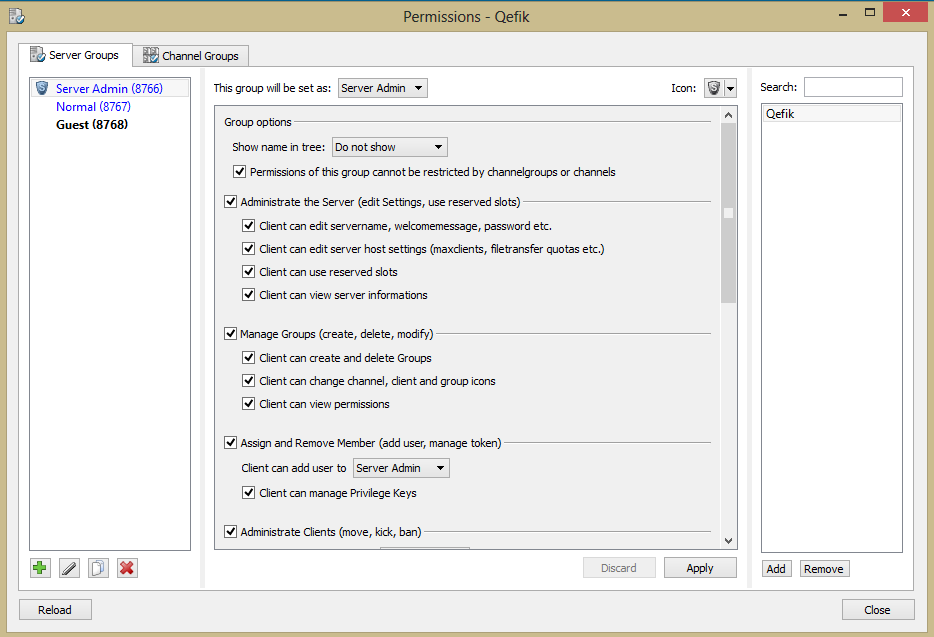Image resolution: width=934 pixels, height=637 pixels.
Task: Click the green plus add group icon
Action: pyautogui.click(x=40, y=568)
